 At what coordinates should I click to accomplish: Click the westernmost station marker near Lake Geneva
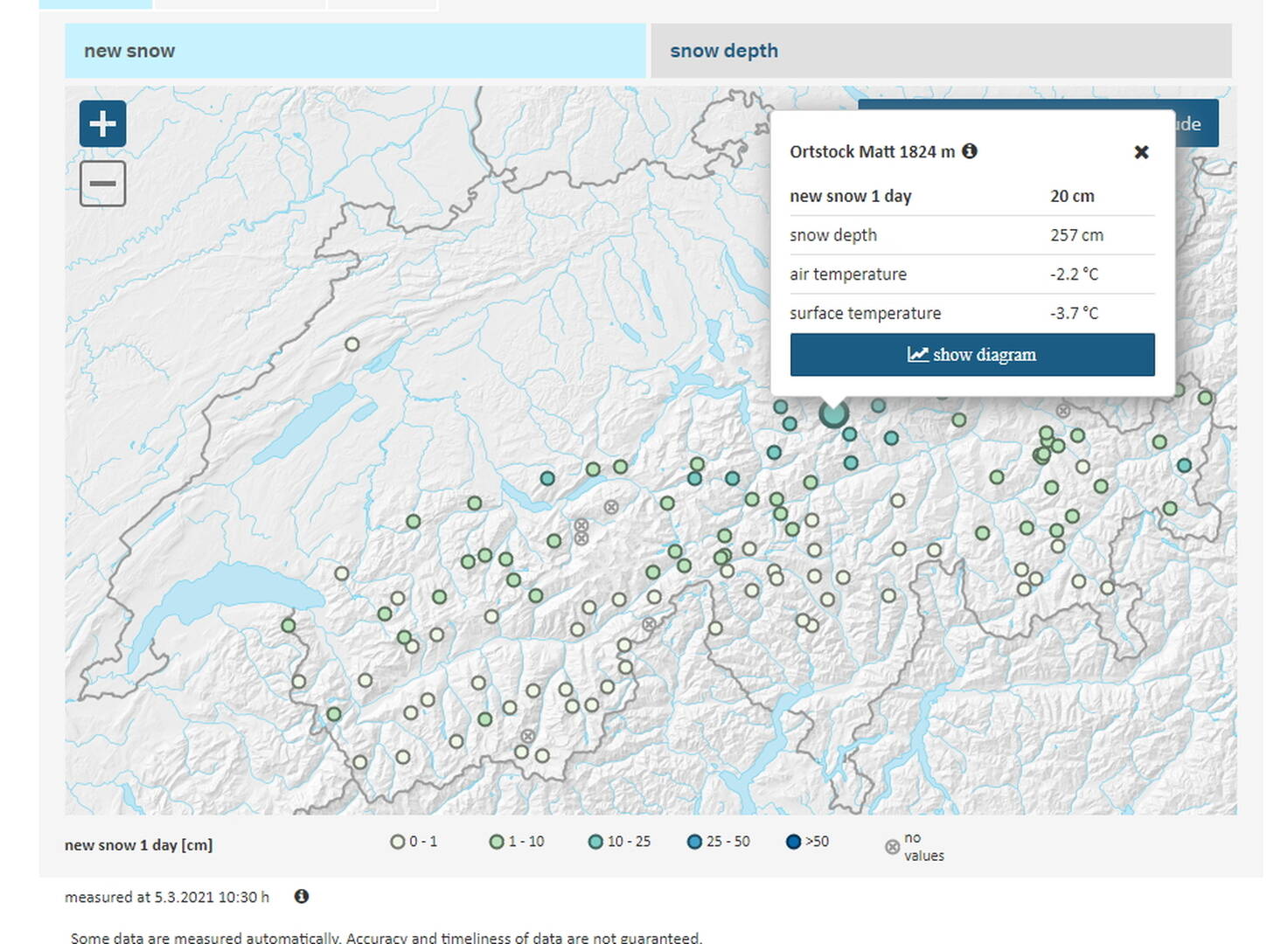pos(288,625)
